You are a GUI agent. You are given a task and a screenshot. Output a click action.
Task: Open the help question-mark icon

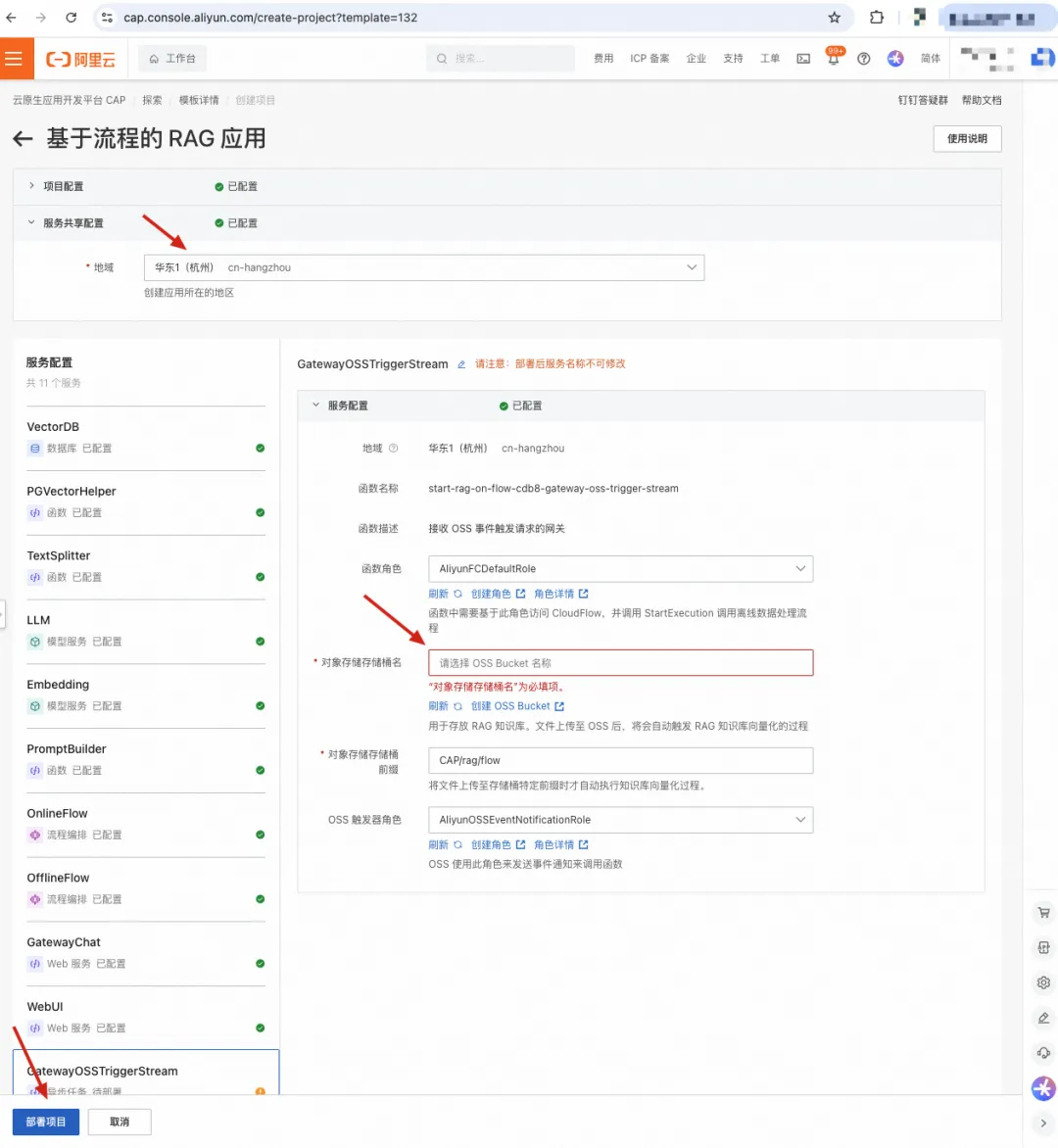point(864,59)
